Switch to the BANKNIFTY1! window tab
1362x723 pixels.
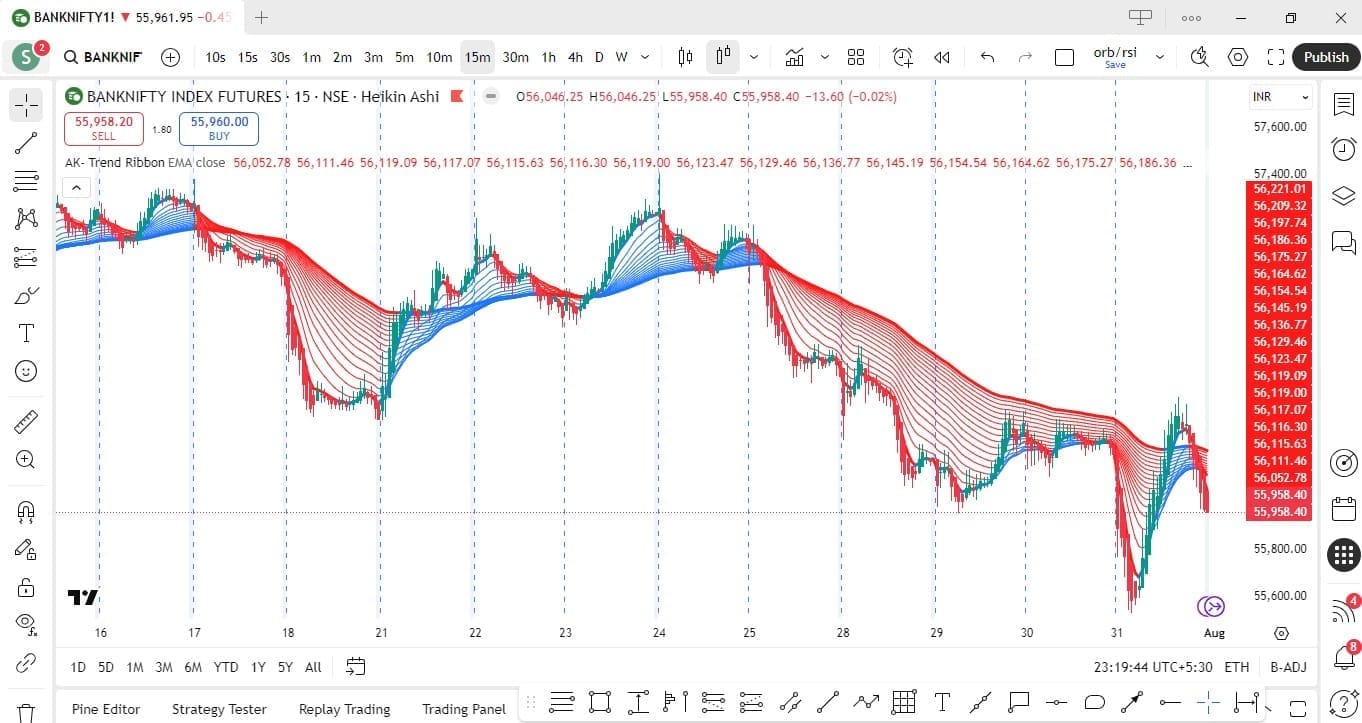pos(123,17)
